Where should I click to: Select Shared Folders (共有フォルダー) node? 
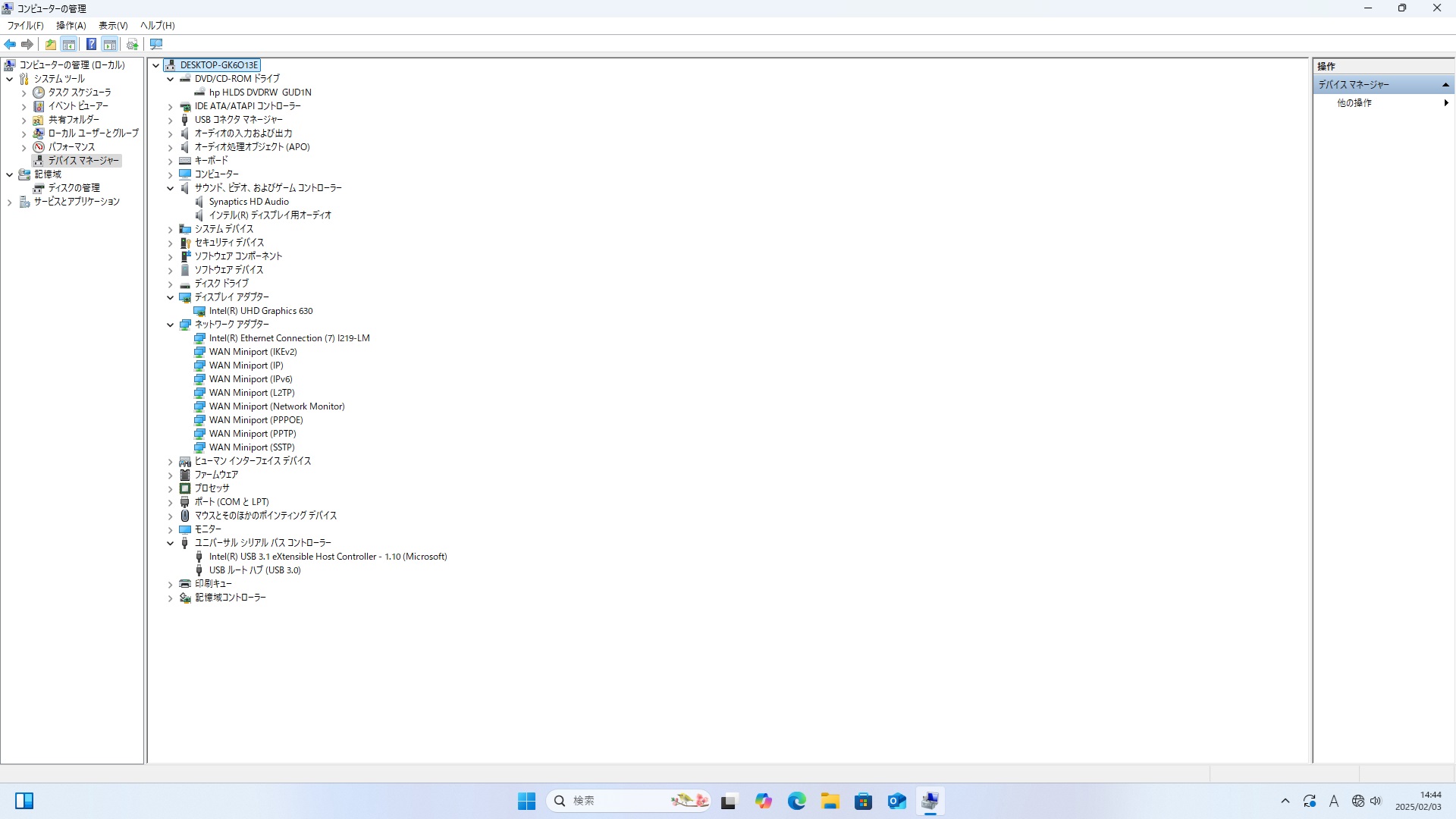74,120
